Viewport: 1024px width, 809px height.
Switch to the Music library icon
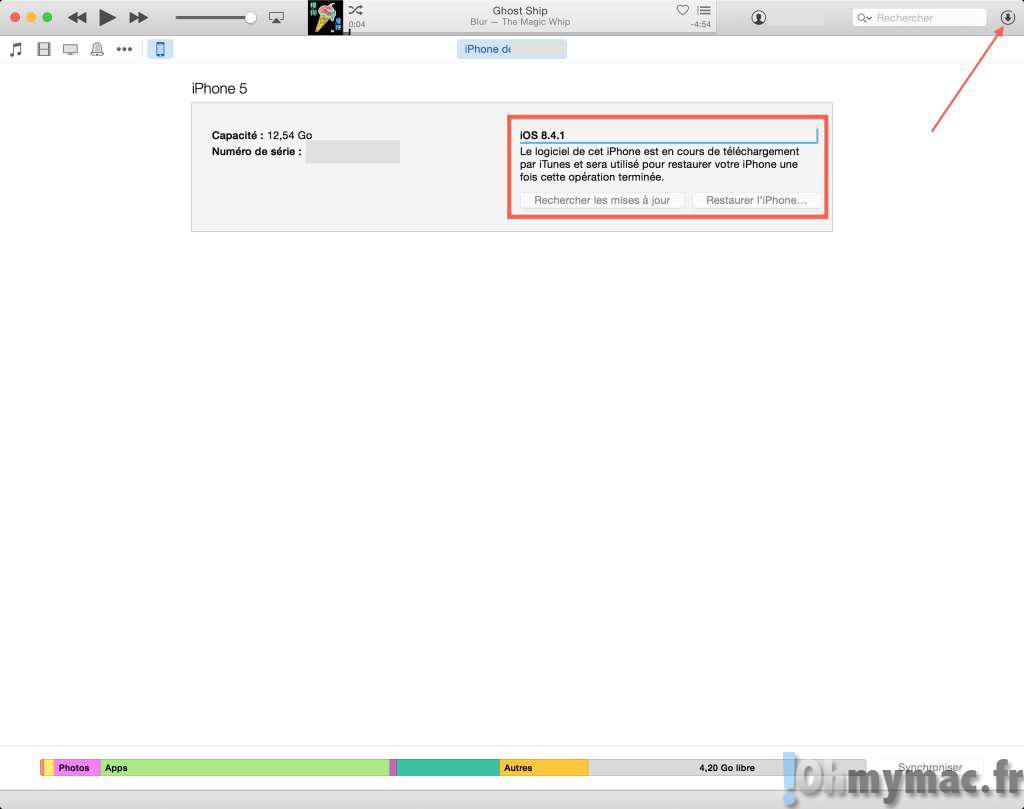(x=16, y=49)
